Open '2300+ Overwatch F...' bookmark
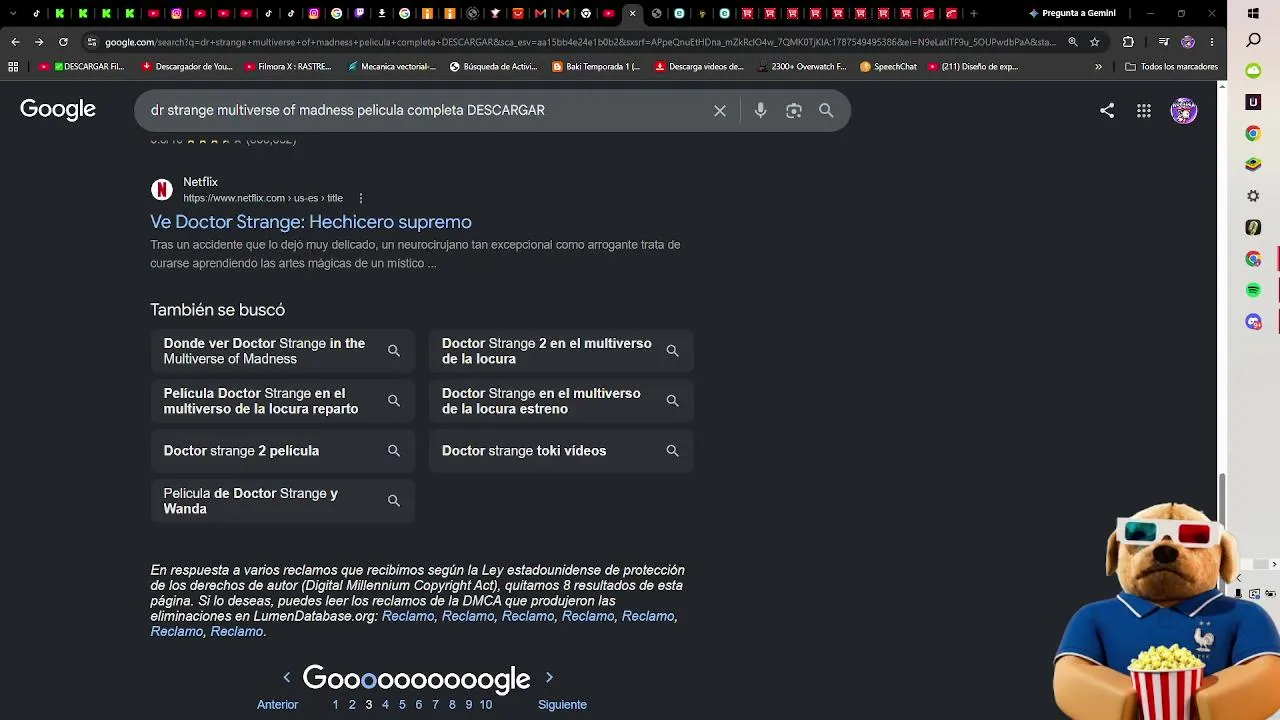 click(x=801, y=67)
